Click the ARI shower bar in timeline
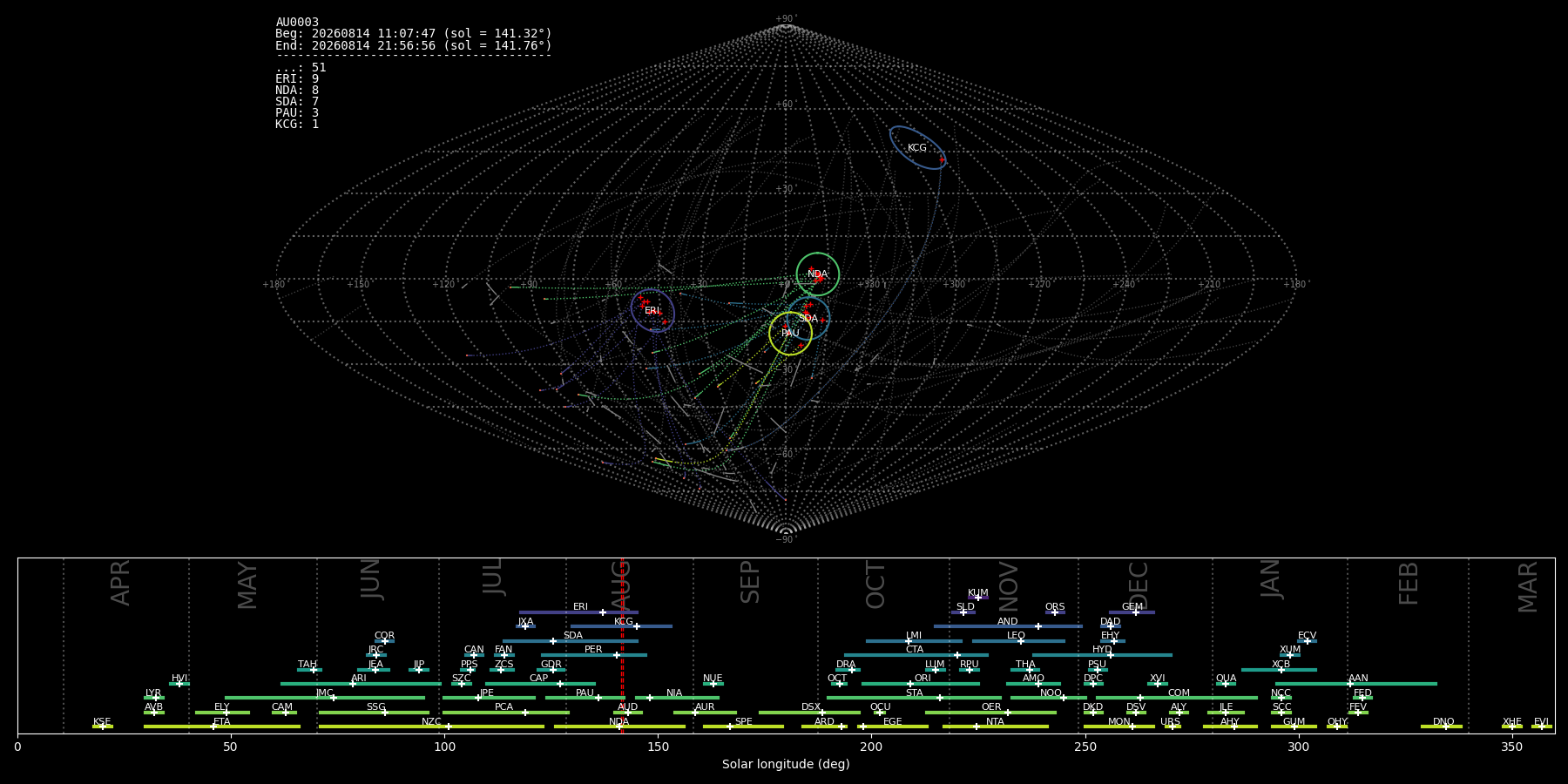 coord(361,684)
